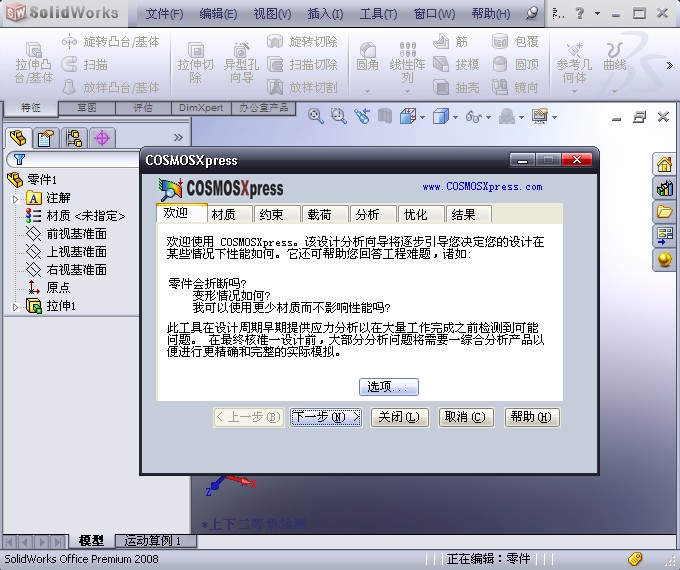Open SolidWorks Resources home icon in task pane
This screenshot has height=570, width=680.
click(x=664, y=165)
